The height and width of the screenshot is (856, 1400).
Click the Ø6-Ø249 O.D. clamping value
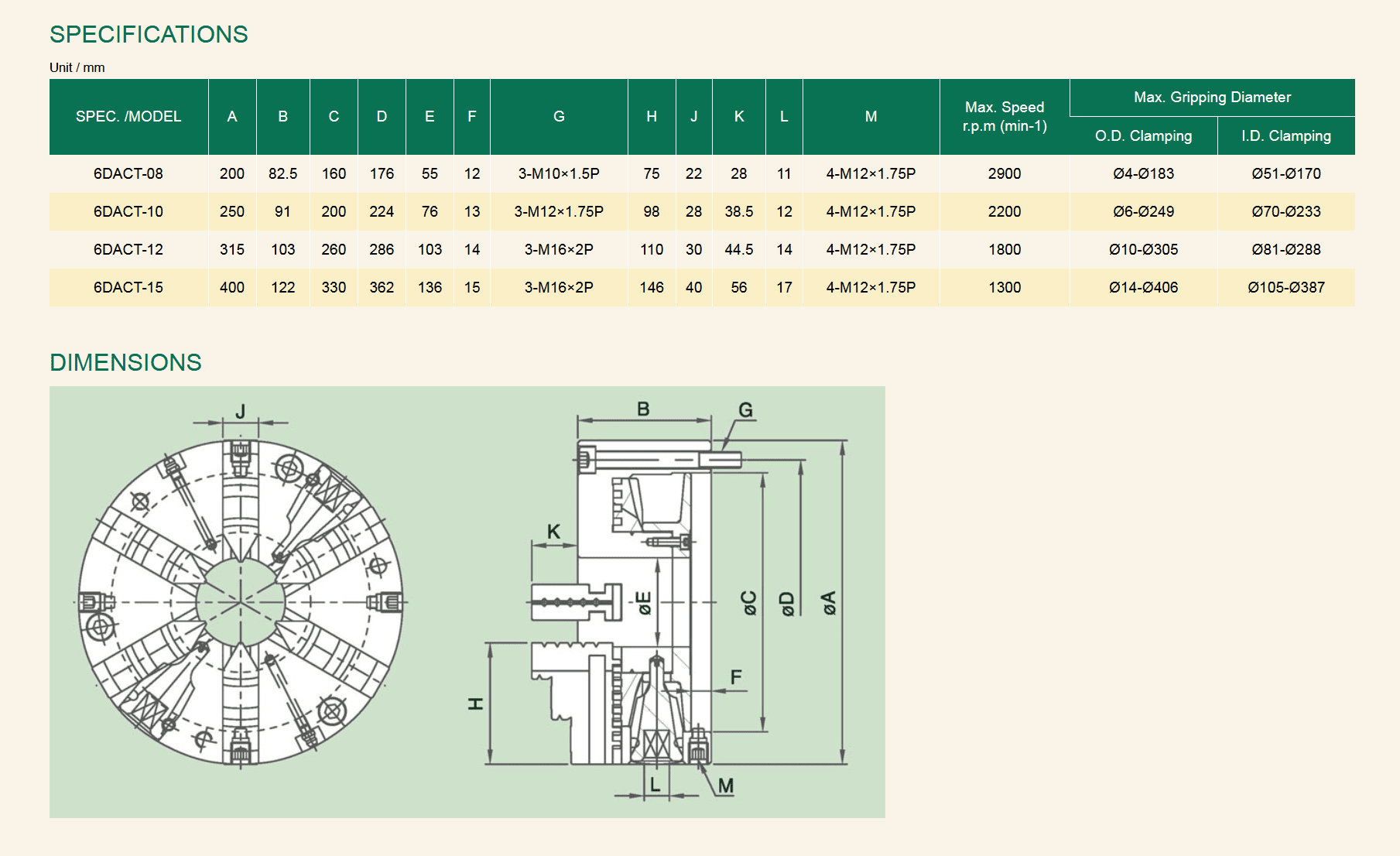[1144, 211]
